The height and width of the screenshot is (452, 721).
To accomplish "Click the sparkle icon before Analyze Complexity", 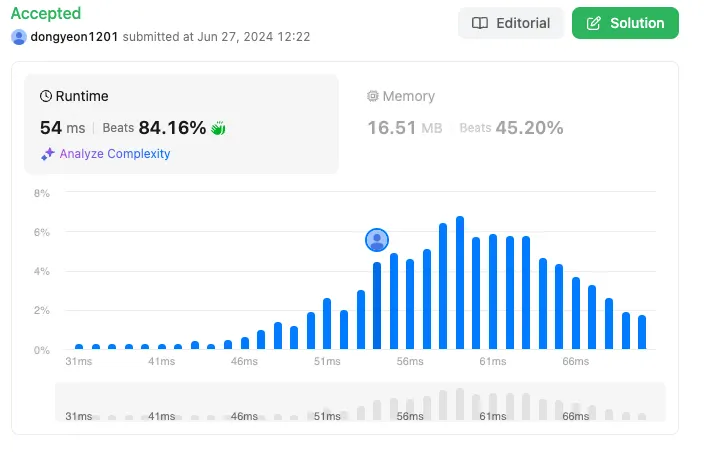I will tap(48, 154).
